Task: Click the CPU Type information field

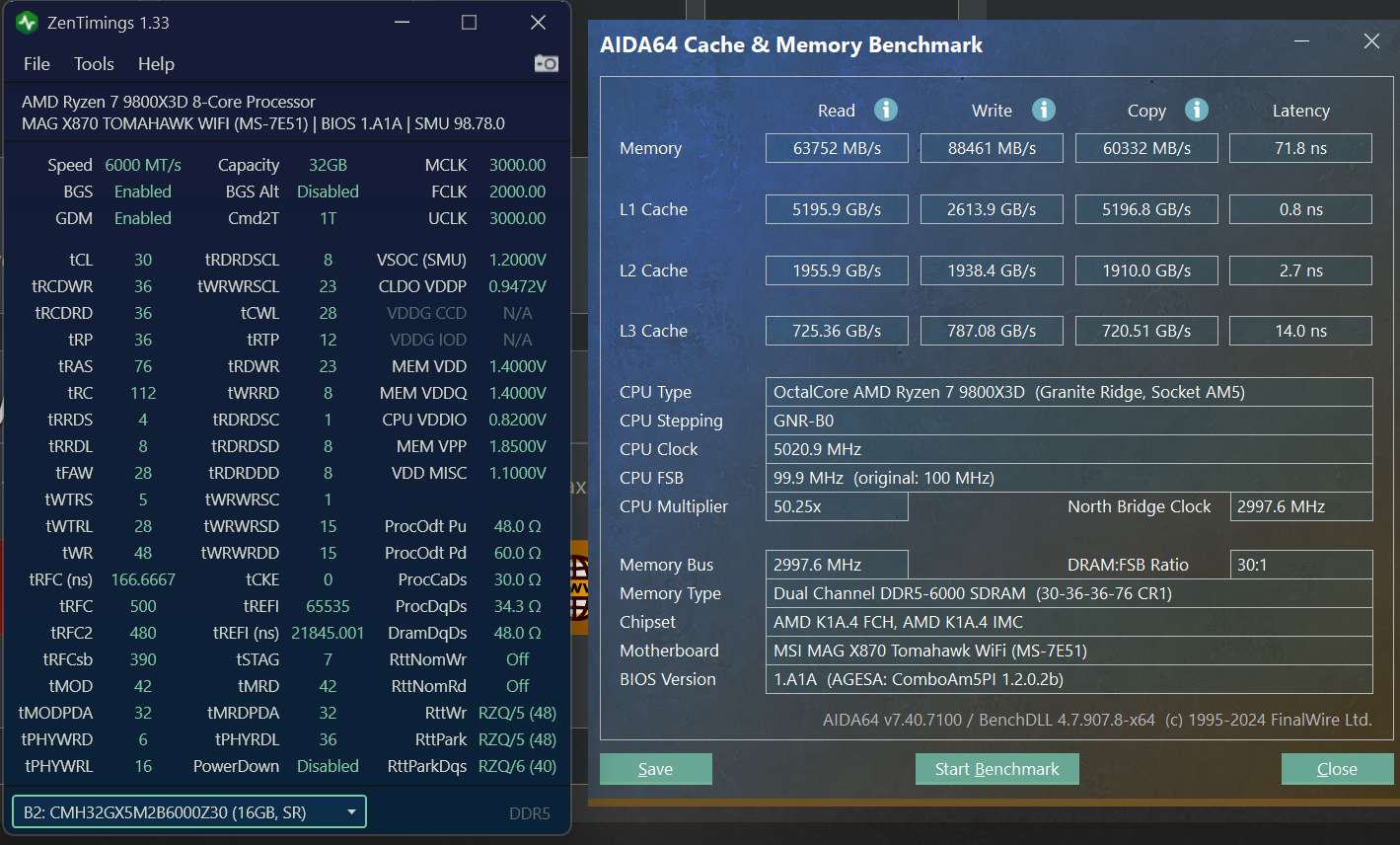Action: (1068, 392)
